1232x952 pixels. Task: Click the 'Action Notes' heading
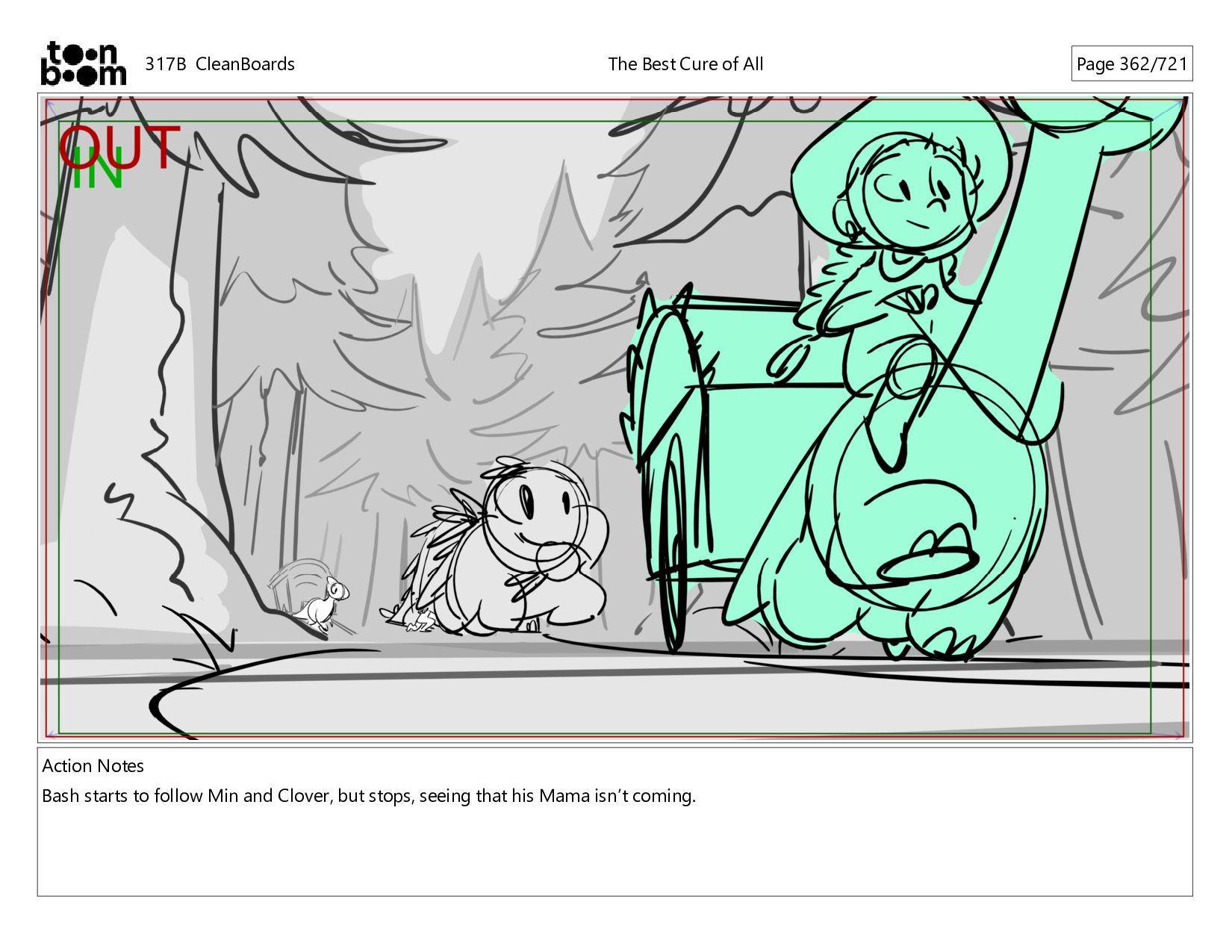[93, 766]
